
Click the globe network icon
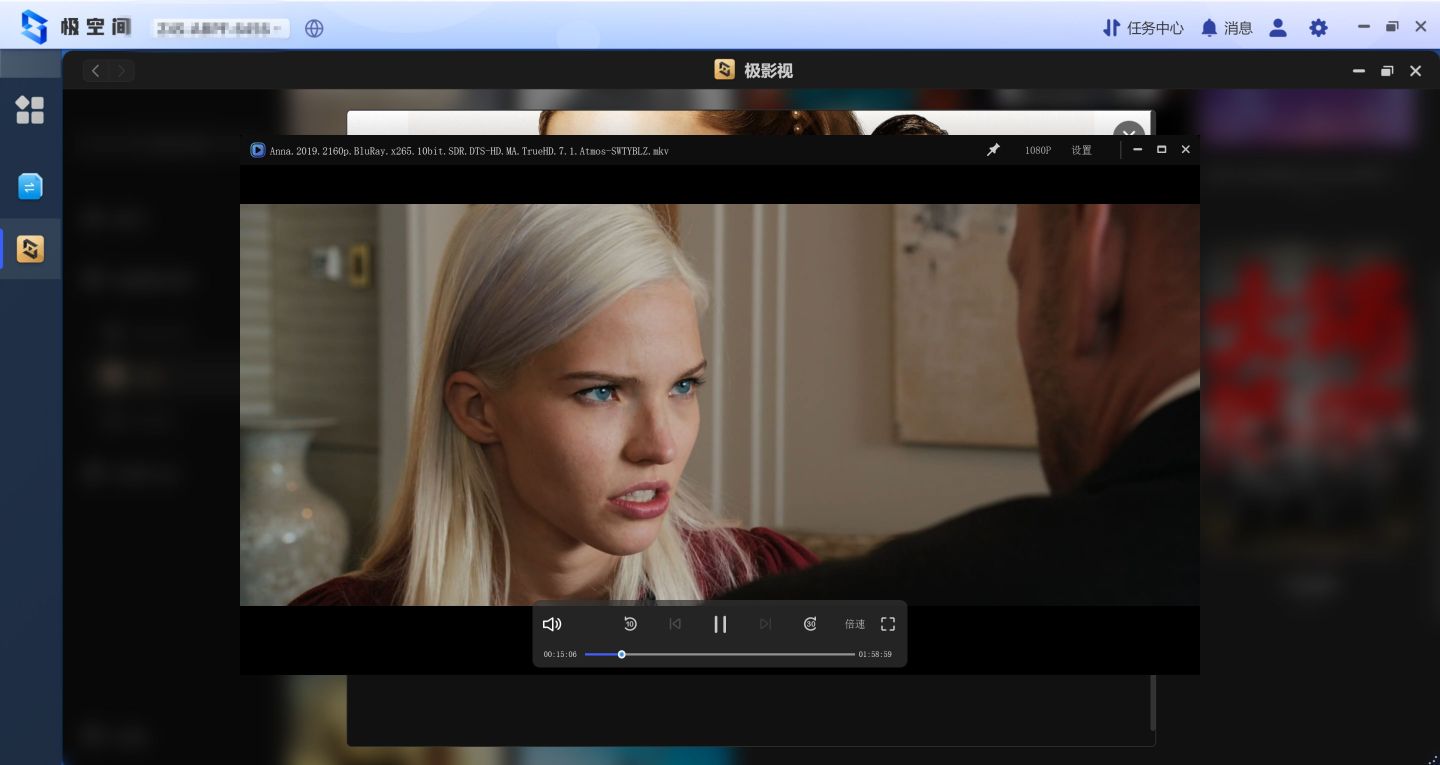[314, 28]
